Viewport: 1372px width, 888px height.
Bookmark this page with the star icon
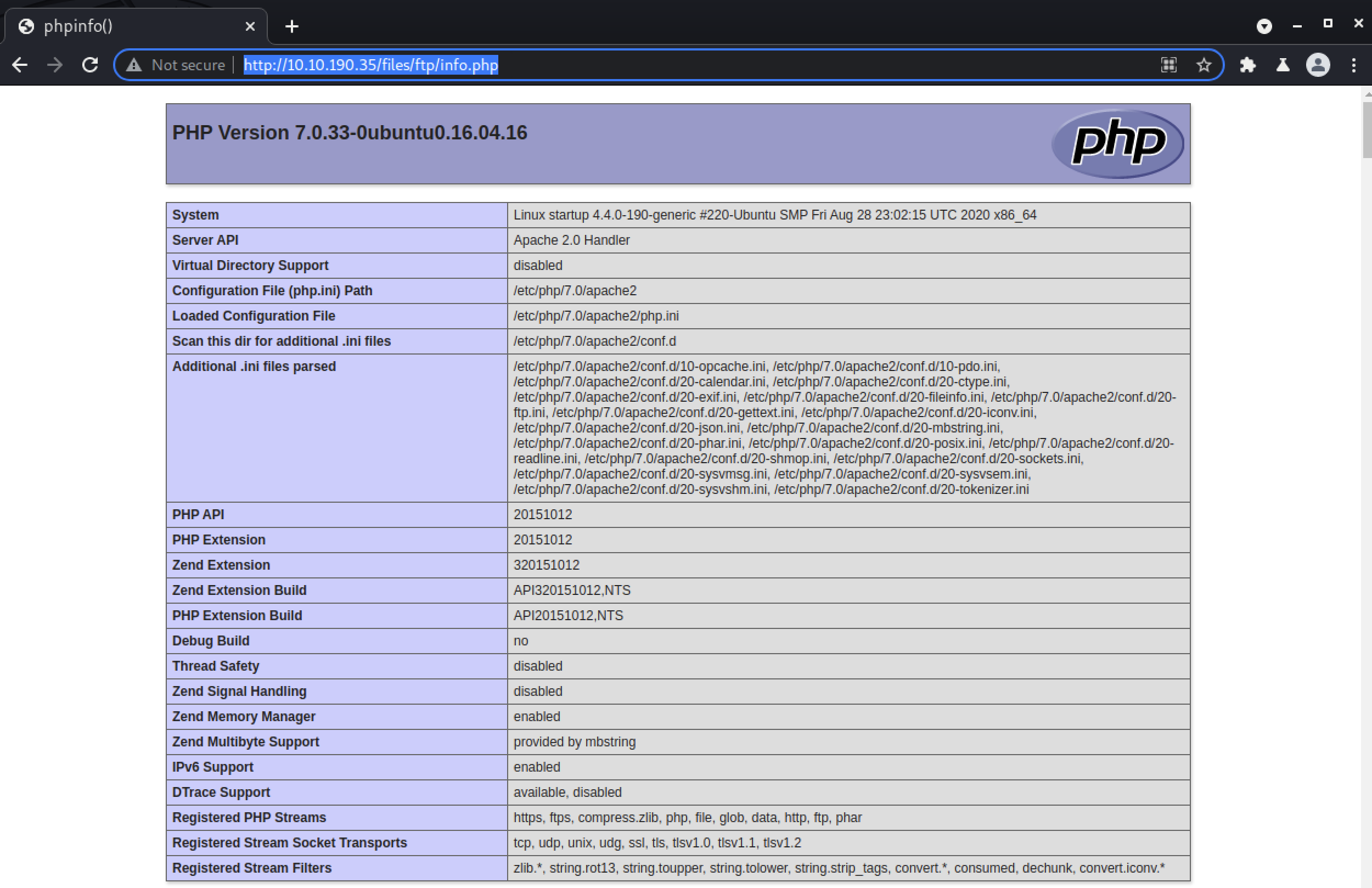1204,65
